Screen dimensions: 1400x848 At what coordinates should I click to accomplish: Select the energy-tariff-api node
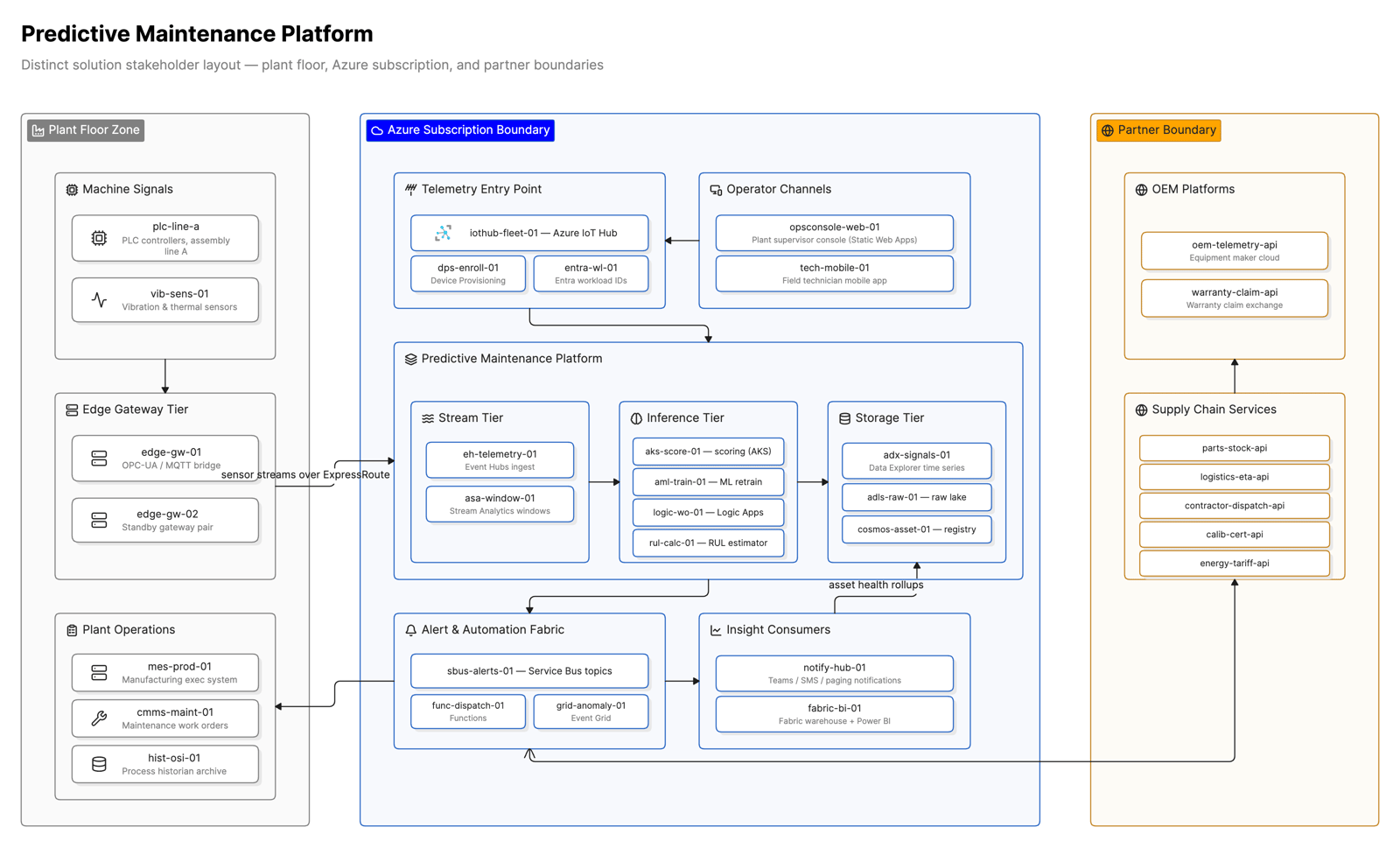[x=1234, y=564]
